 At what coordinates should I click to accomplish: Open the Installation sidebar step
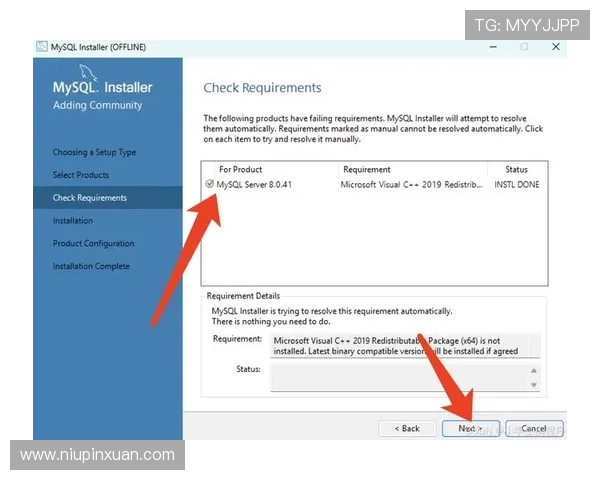pyautogui.click(x=73, y=220)
